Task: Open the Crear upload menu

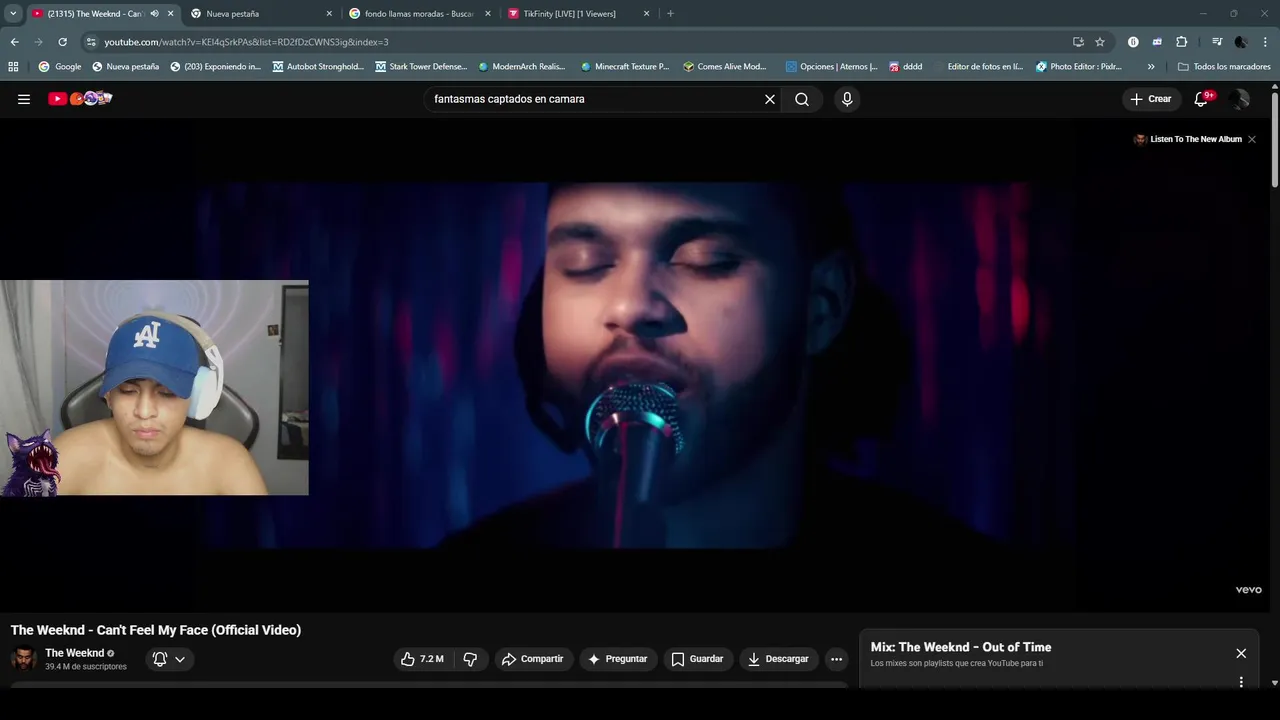Action: pyautogui.click(x=1151, y=99)
